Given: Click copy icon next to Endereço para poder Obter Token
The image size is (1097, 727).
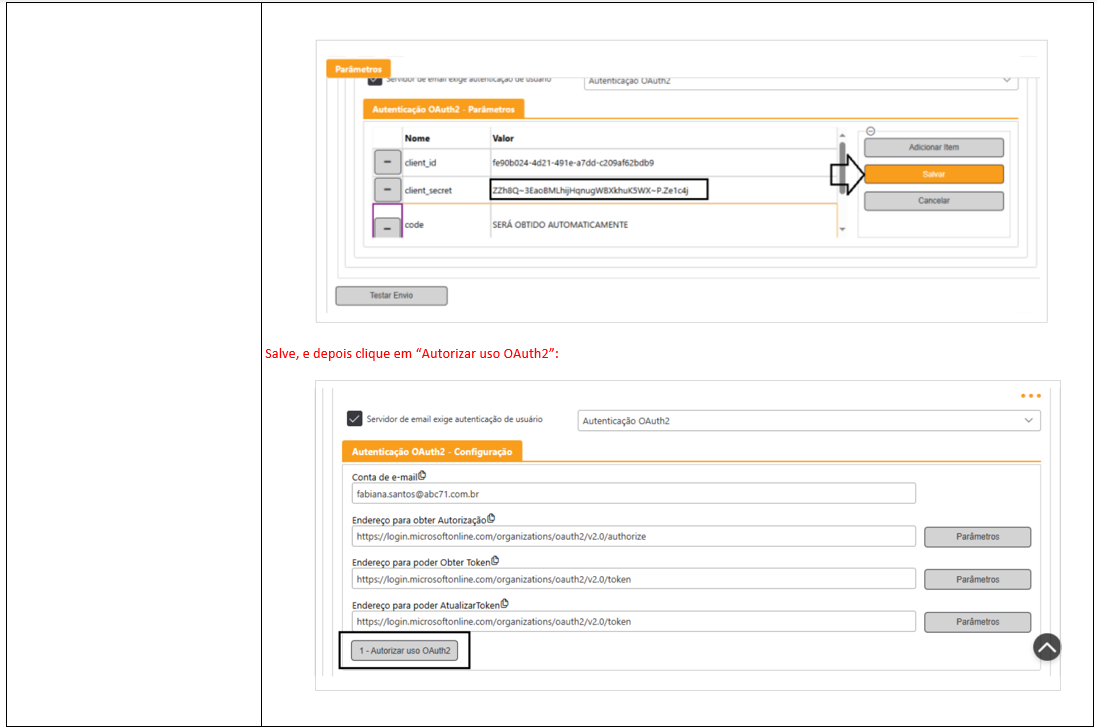Looking at the screenshot, I should point(495,561).
